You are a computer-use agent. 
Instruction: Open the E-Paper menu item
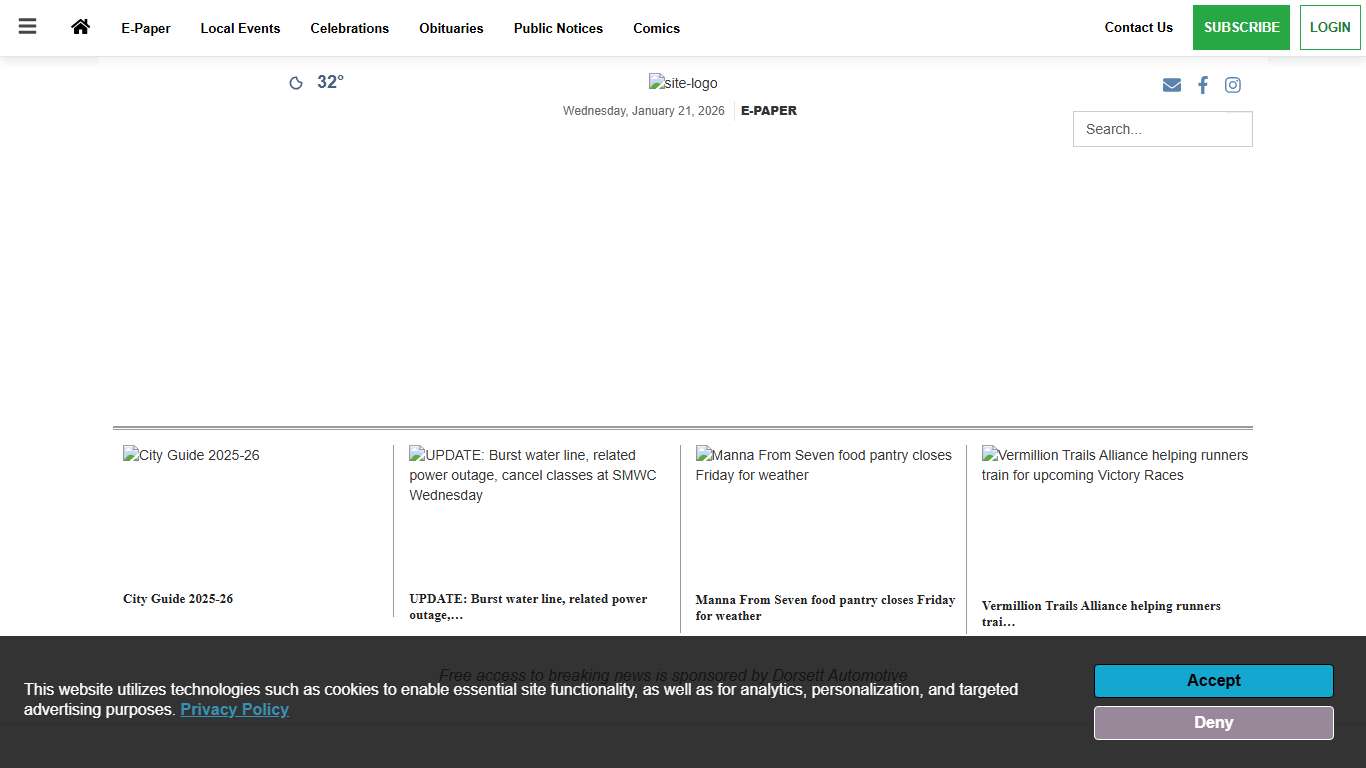[146, 28]
